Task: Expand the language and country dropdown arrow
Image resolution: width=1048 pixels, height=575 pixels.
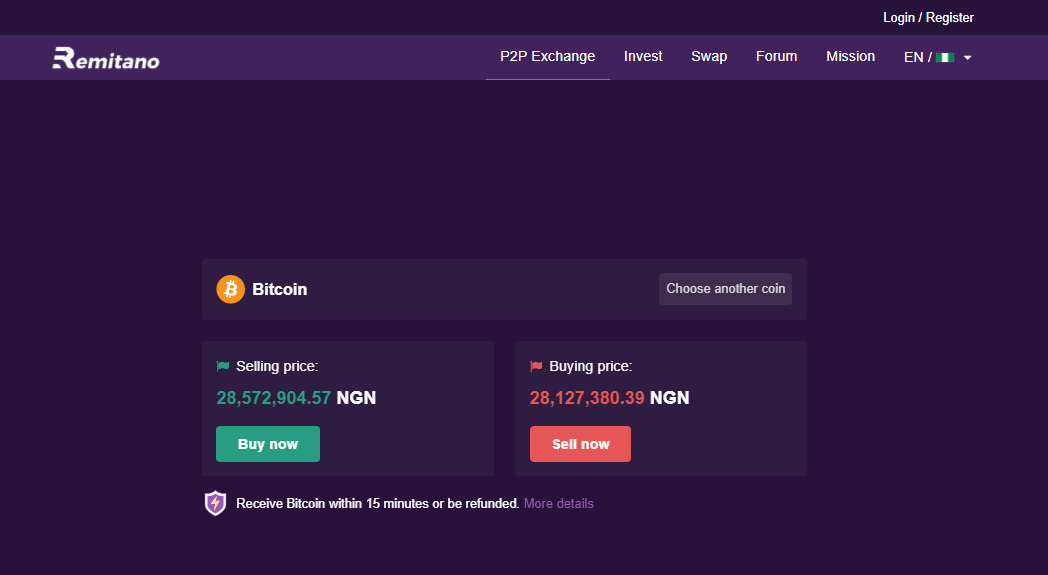Action: [968, 58]
